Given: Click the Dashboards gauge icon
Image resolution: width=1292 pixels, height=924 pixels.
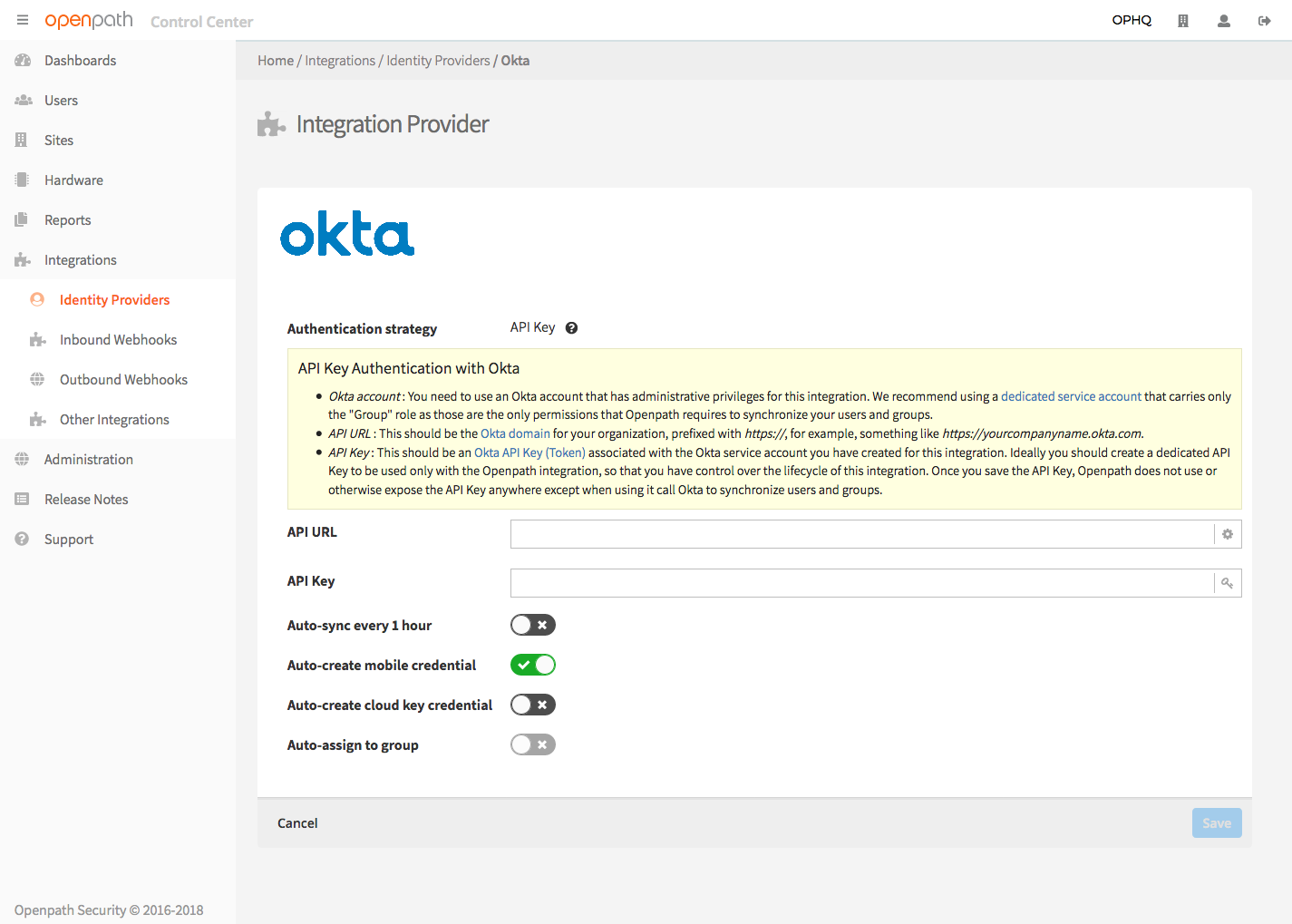Looking at the screenshot, I should pos(23,61).
